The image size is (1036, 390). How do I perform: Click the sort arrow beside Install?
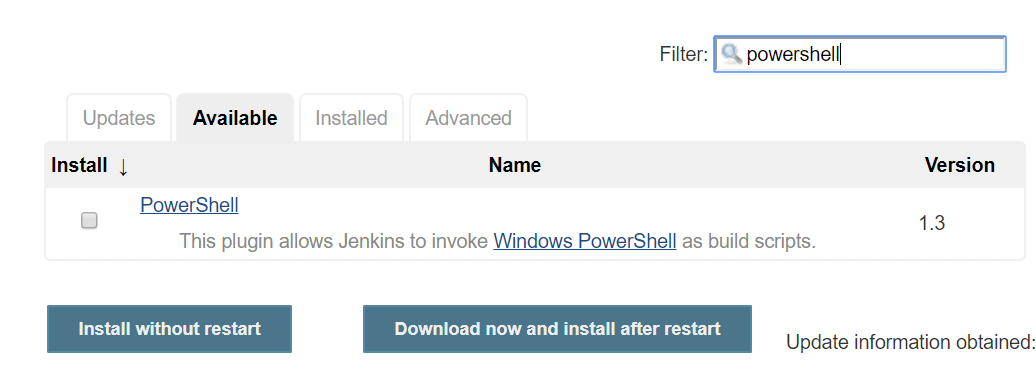(124, 167)
